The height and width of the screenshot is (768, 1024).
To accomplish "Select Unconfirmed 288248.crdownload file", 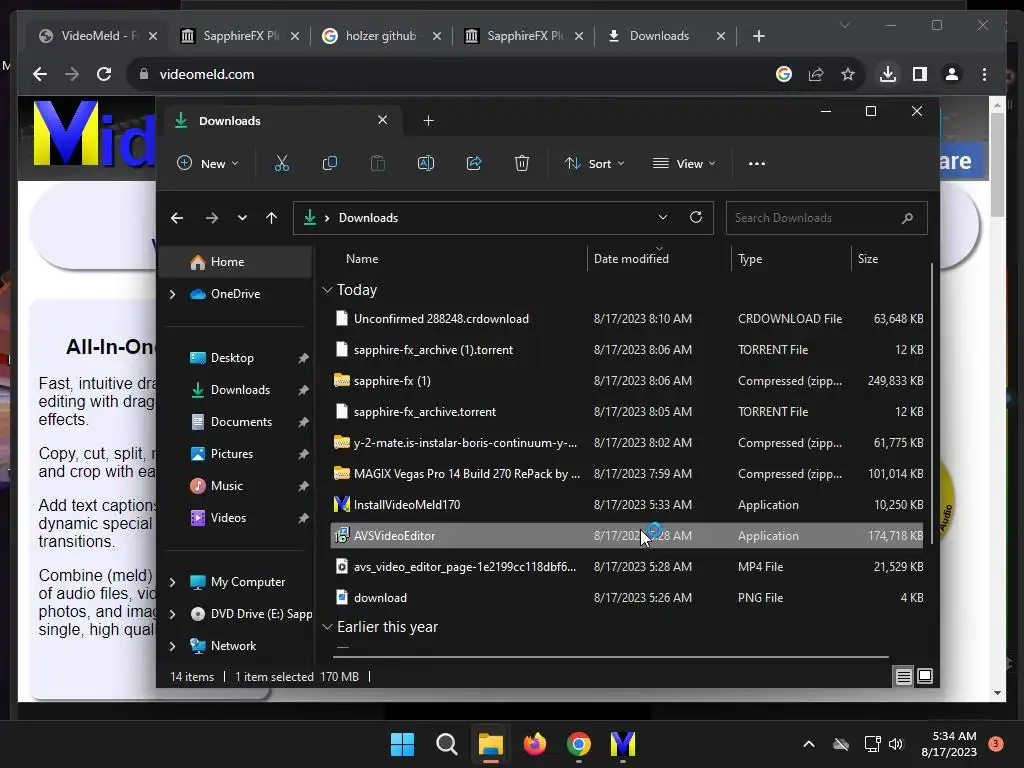I will tap(627, 319).
